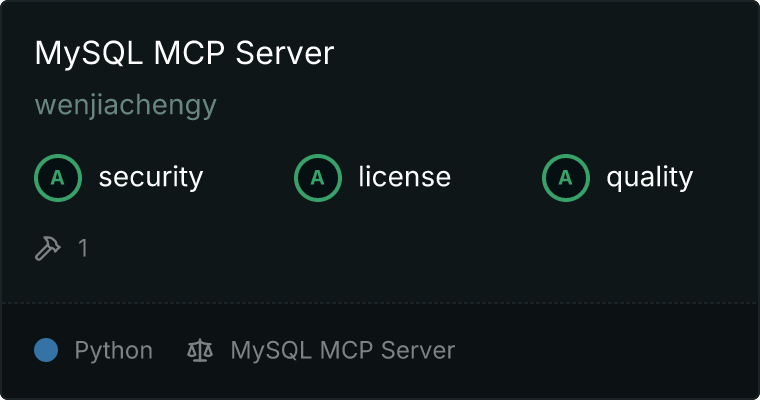Select the security rating label
760x400 pixels.
(x=151, y=177)
